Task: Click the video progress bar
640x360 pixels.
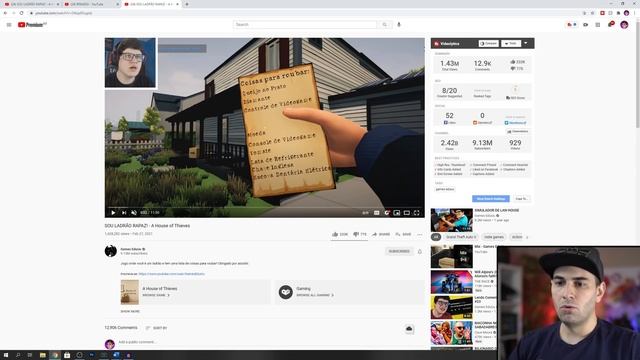Action: (264, 207)
